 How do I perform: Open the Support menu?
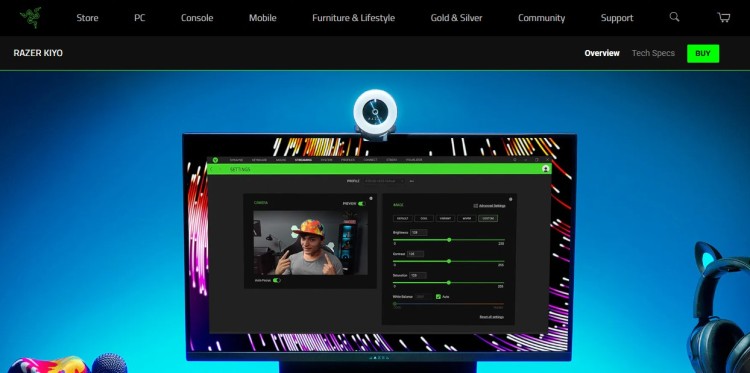coord(617,18)
